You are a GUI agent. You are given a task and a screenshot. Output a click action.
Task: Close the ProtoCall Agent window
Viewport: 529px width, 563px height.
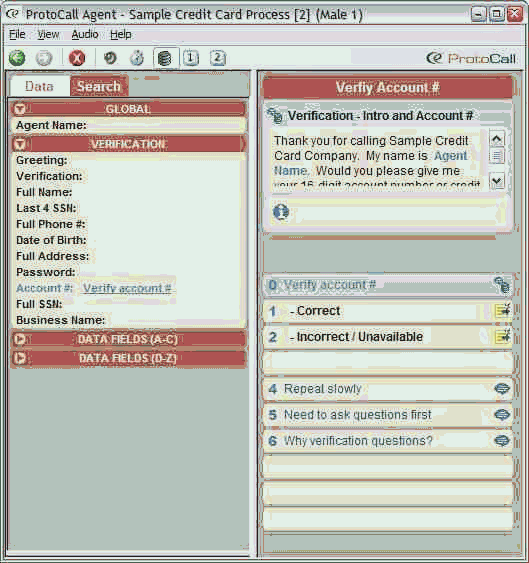point(515,14)
